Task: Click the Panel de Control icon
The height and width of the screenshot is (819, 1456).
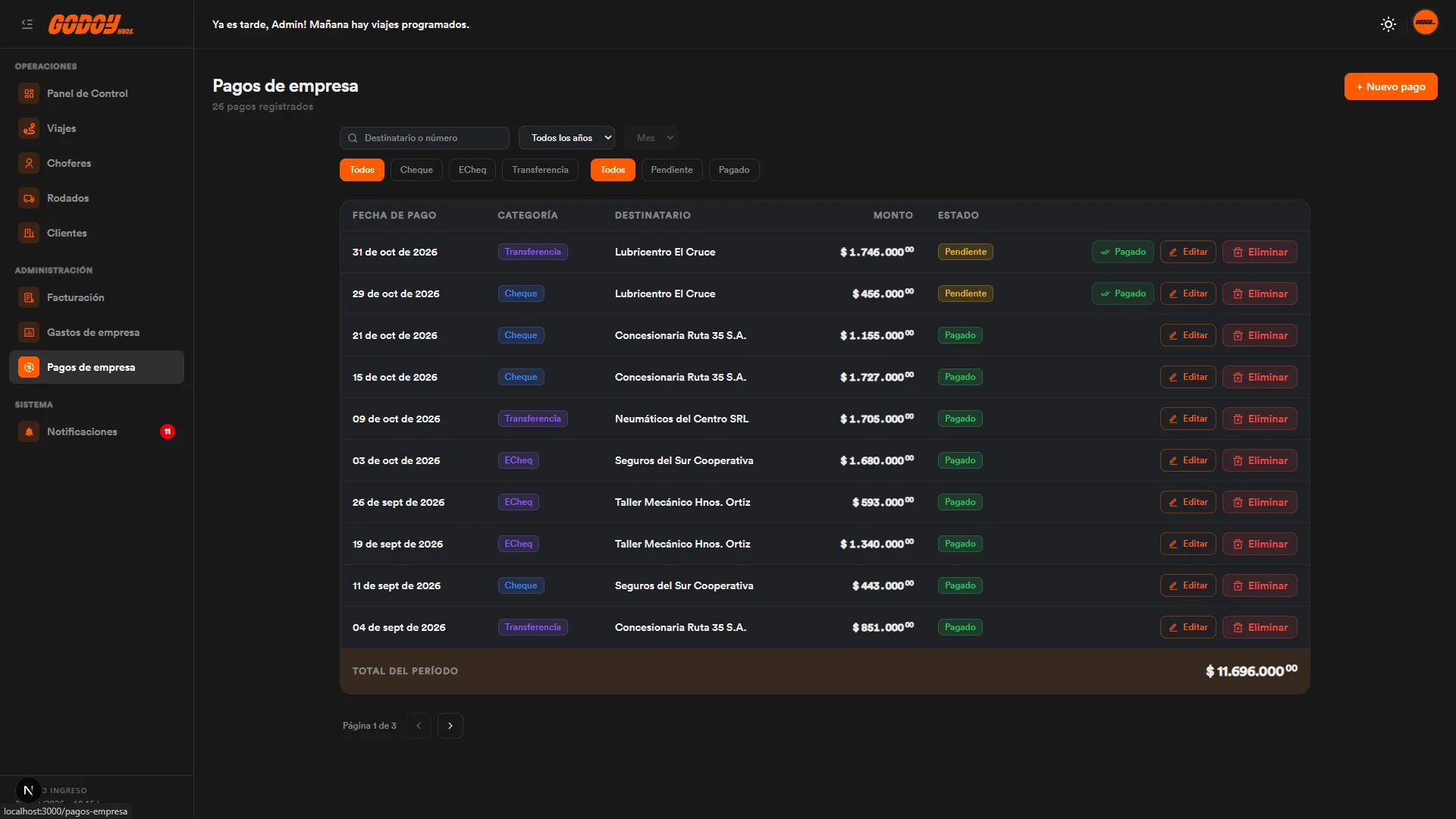Action: pos(29,93)
